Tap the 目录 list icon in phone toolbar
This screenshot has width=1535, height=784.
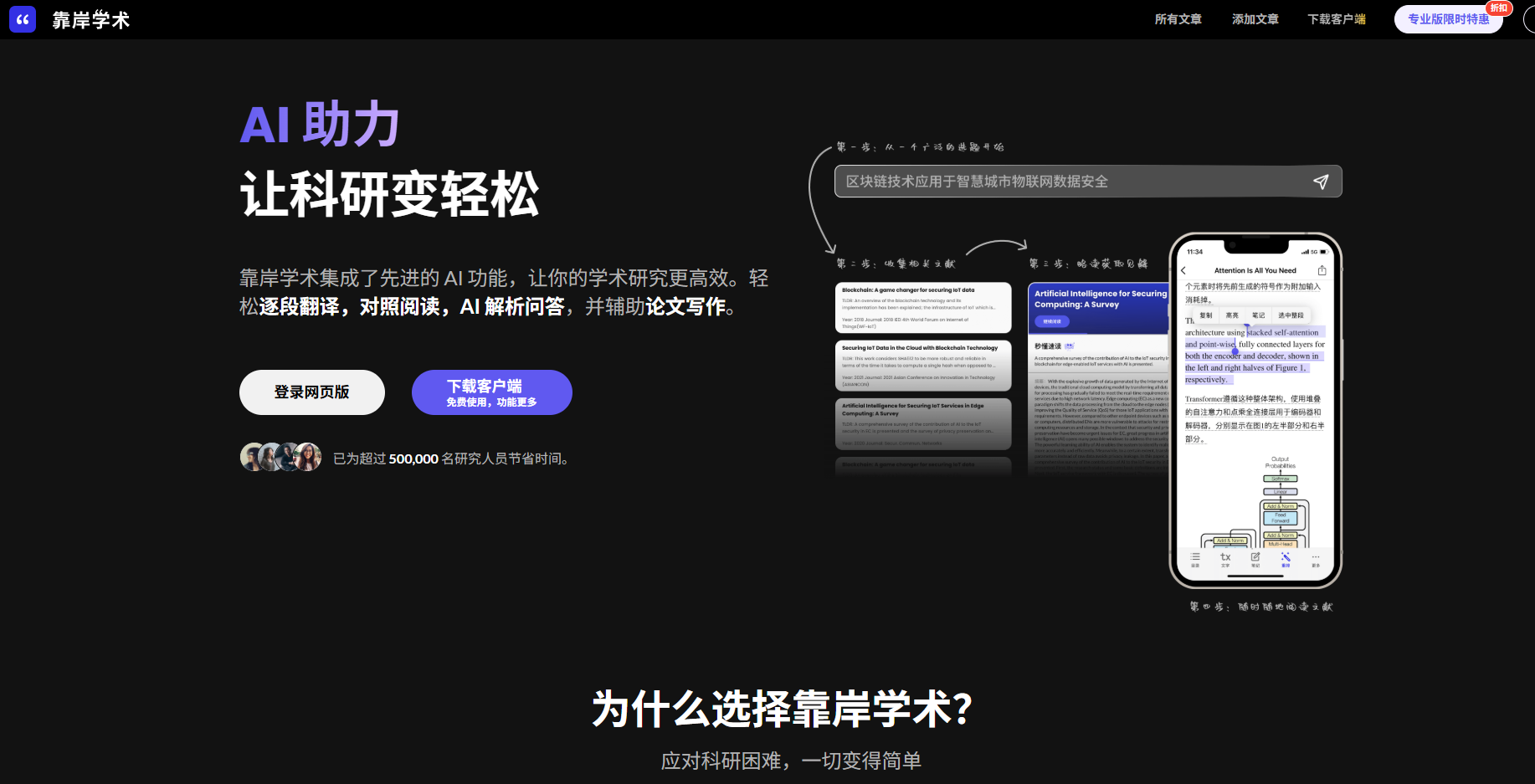pyautogui.click(x=1195, y=560)
